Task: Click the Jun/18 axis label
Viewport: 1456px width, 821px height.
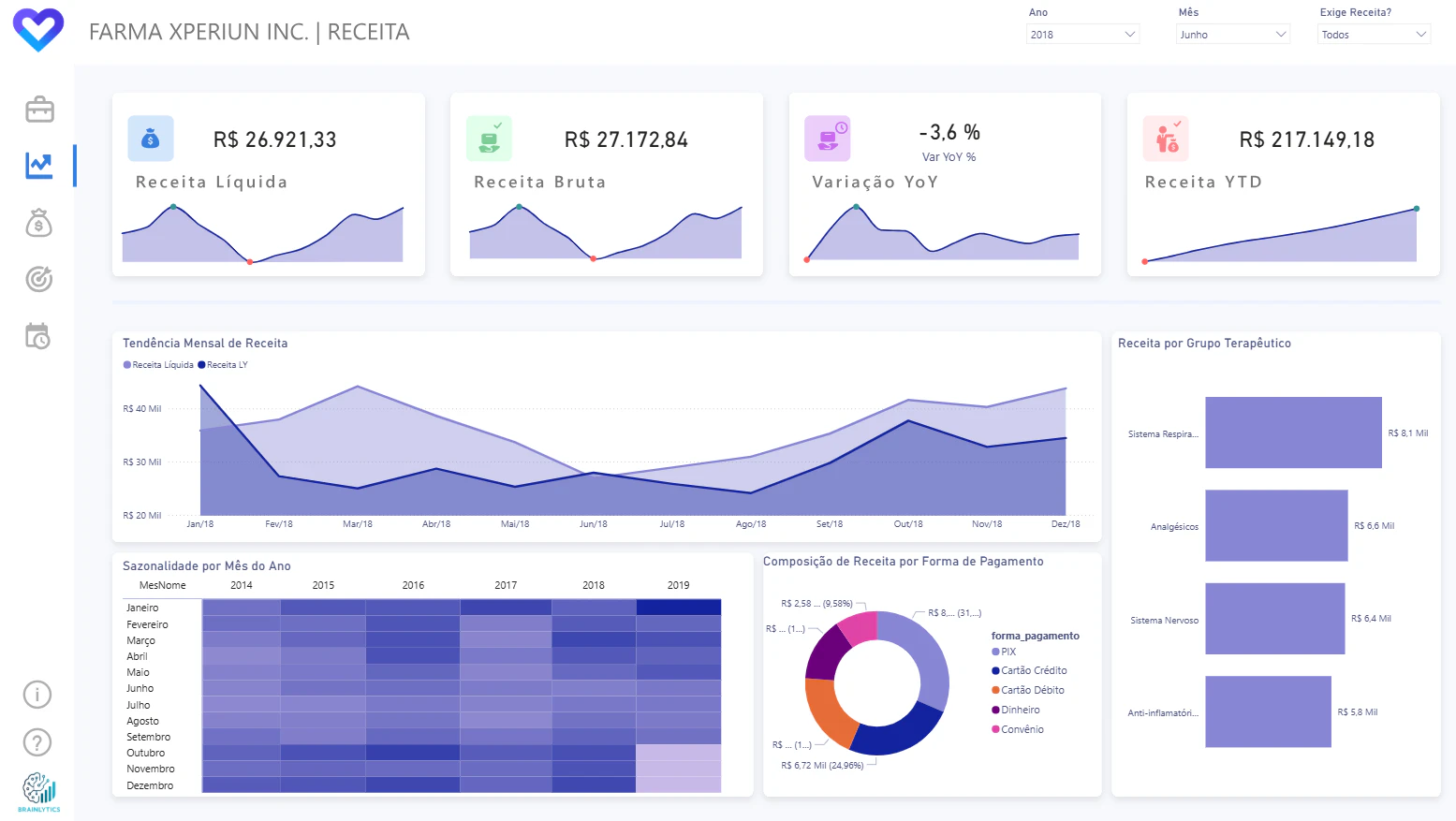Action: [x=594, y=524]
